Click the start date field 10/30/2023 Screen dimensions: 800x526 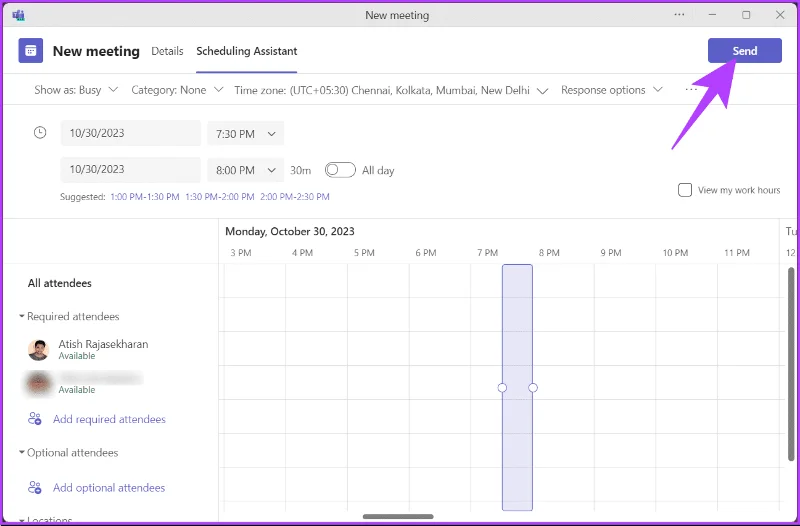click(x=131, y=133)
